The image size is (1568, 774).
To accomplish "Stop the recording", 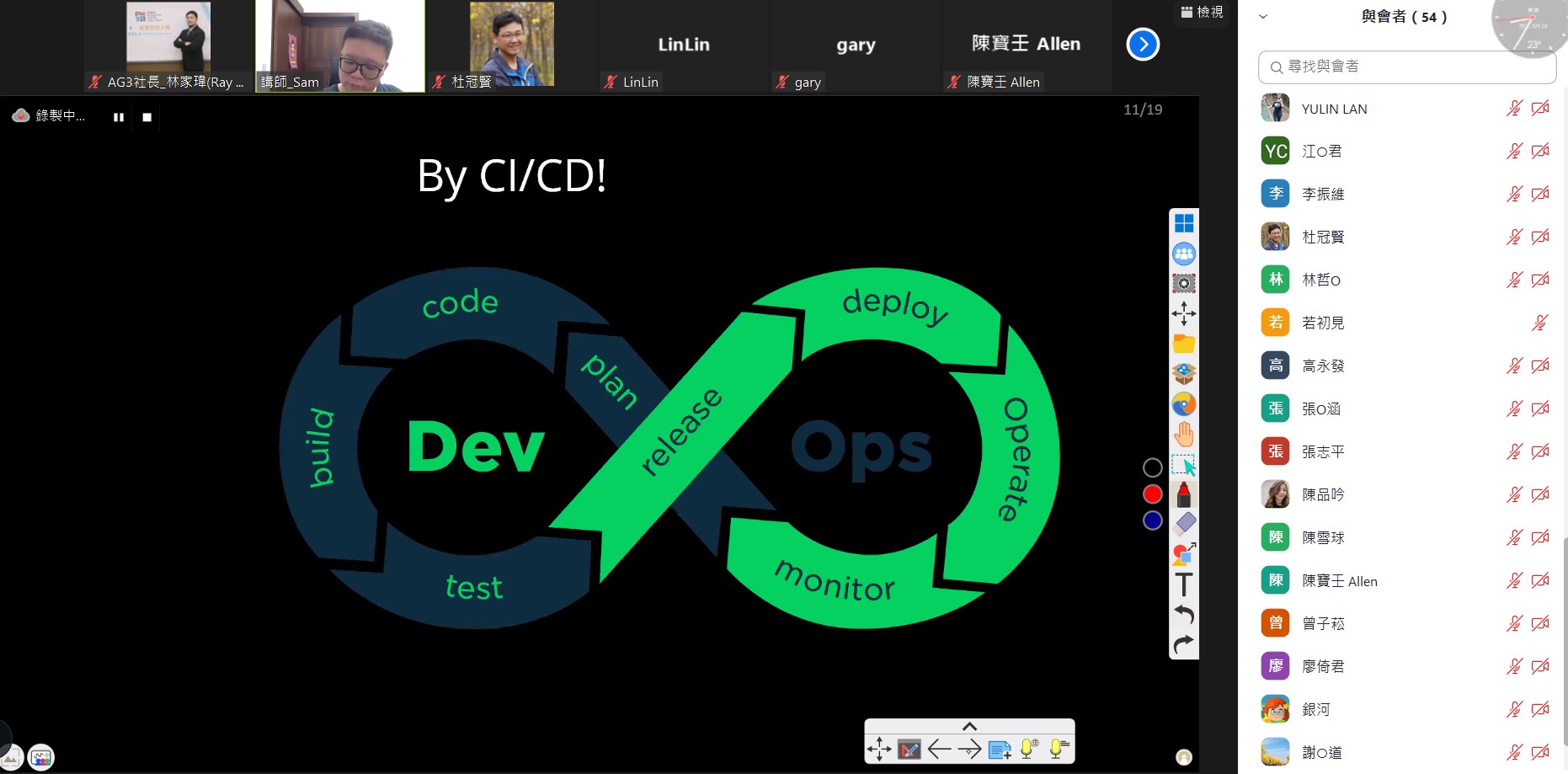I will (147, 117).
